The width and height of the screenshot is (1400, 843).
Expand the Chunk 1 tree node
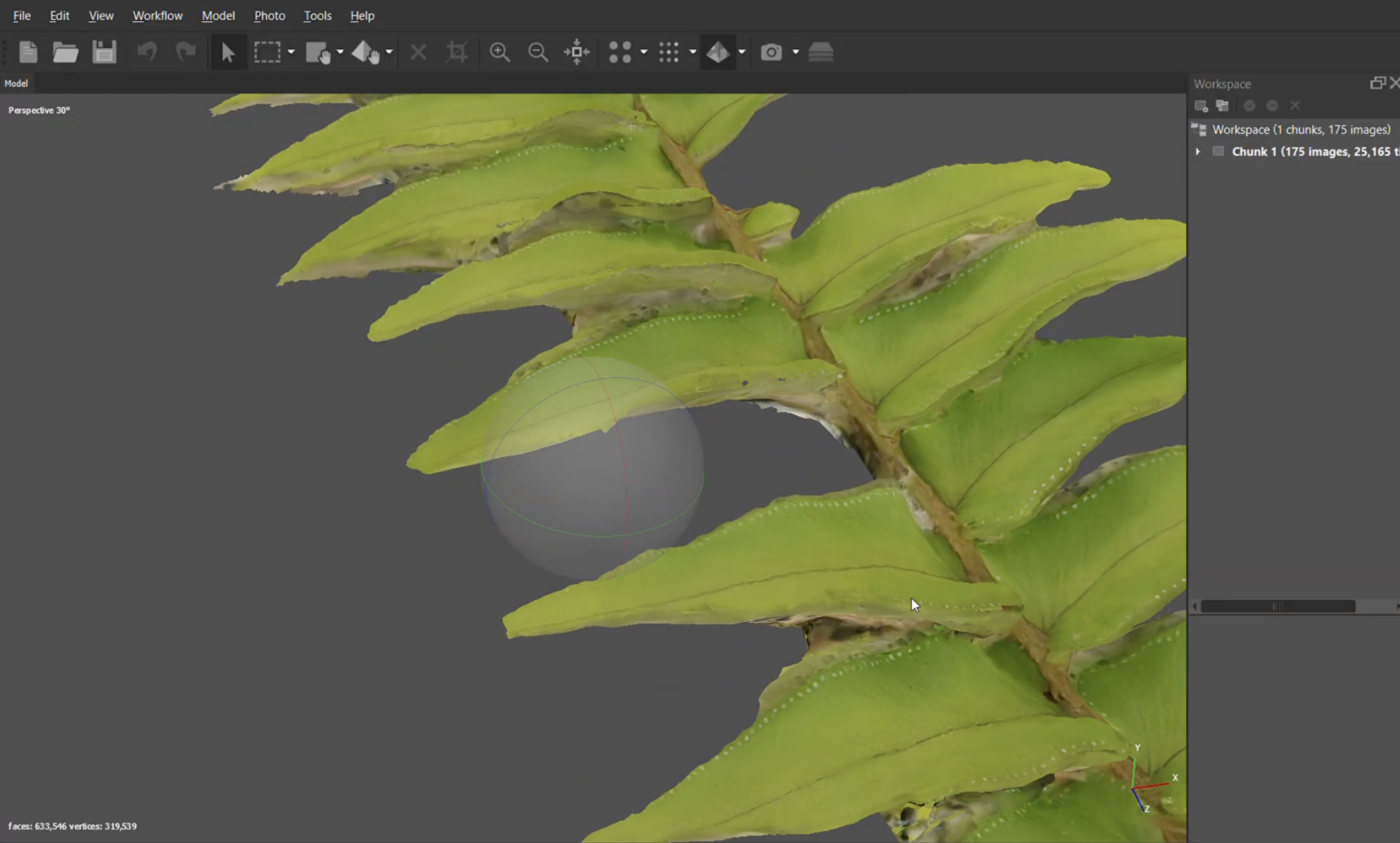(x=1197, y=152)
